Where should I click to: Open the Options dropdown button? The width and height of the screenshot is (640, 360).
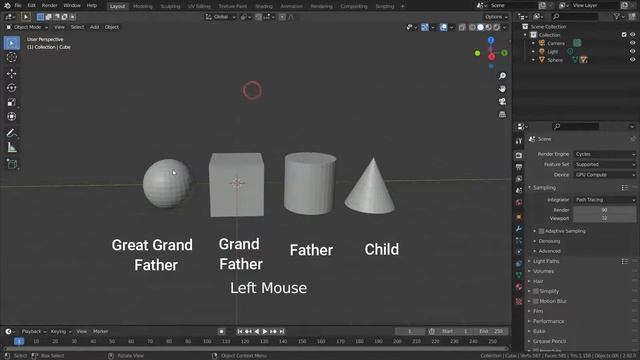(x=496, y=17)
